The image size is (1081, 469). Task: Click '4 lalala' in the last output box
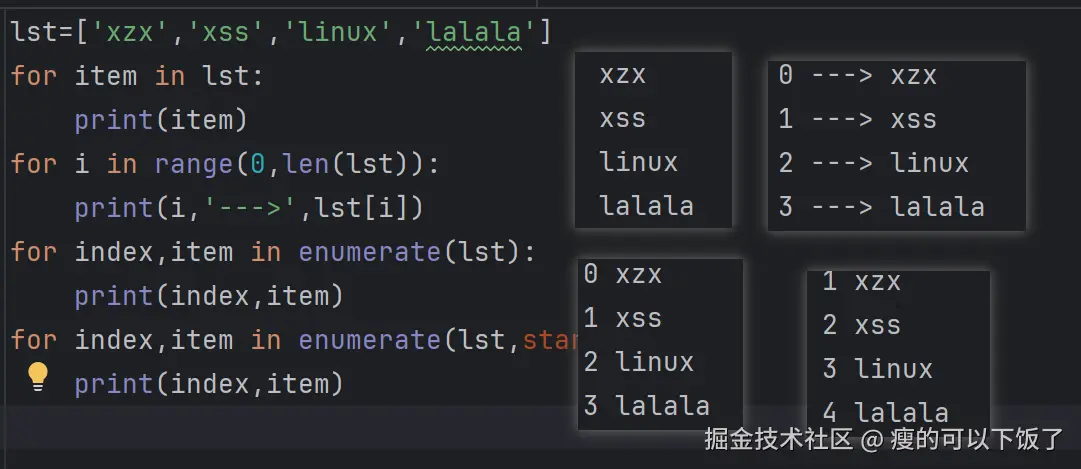click(x=885, y=412)
